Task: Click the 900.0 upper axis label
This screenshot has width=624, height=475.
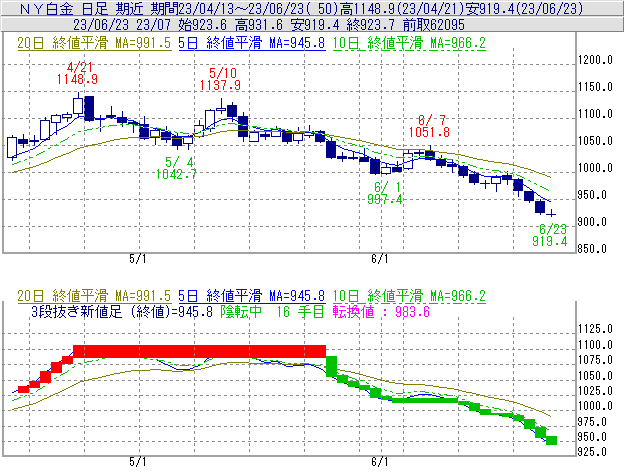Action: click(x=592, y=222)
